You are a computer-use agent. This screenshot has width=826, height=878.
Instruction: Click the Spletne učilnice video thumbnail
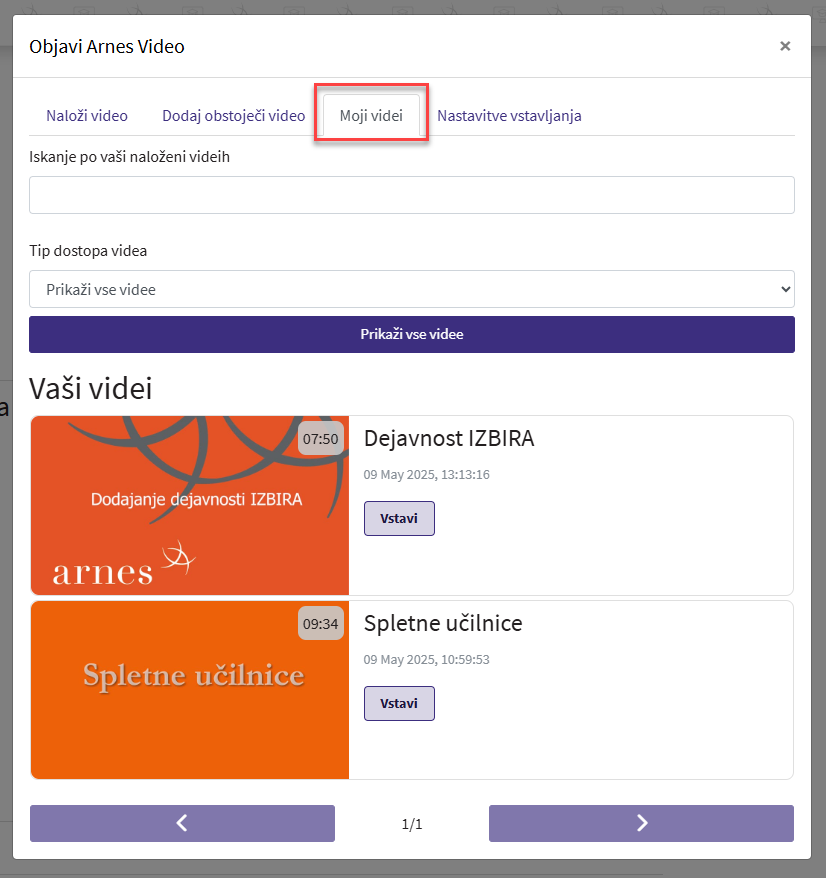click(x=190, y=689)
